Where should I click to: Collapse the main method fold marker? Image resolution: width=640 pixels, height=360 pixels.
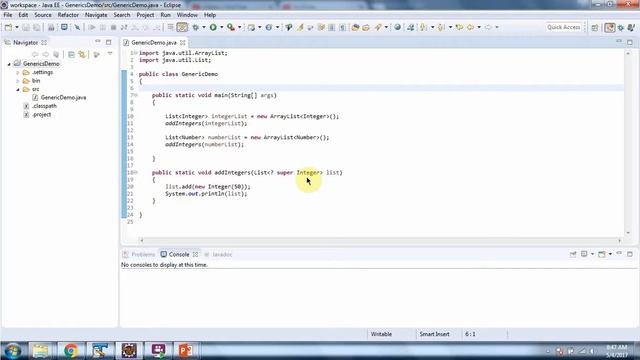136,95
